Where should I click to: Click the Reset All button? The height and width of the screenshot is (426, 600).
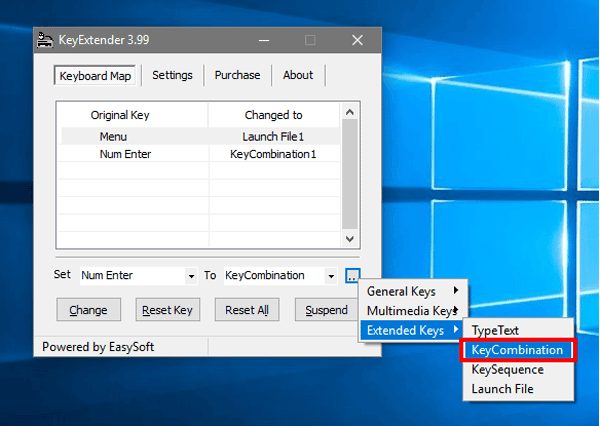pos(247,310)
